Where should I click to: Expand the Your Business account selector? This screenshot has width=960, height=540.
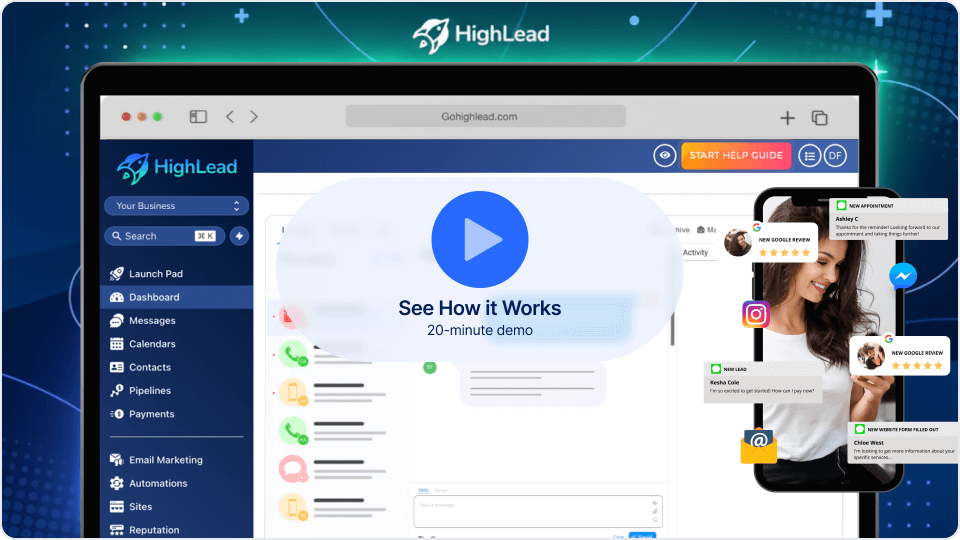coord(176,206)
